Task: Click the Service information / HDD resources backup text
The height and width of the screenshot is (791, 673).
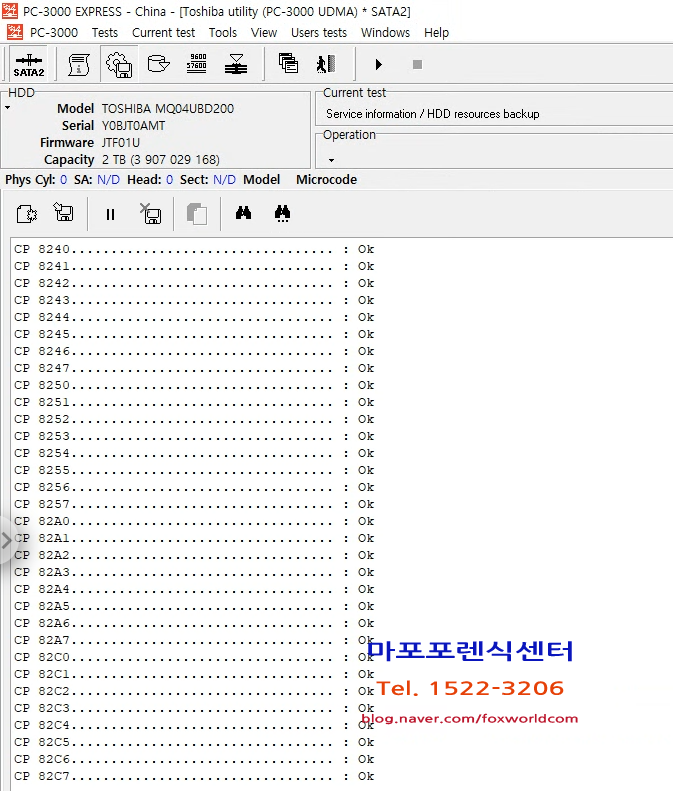Action: [x=433, y=114]
